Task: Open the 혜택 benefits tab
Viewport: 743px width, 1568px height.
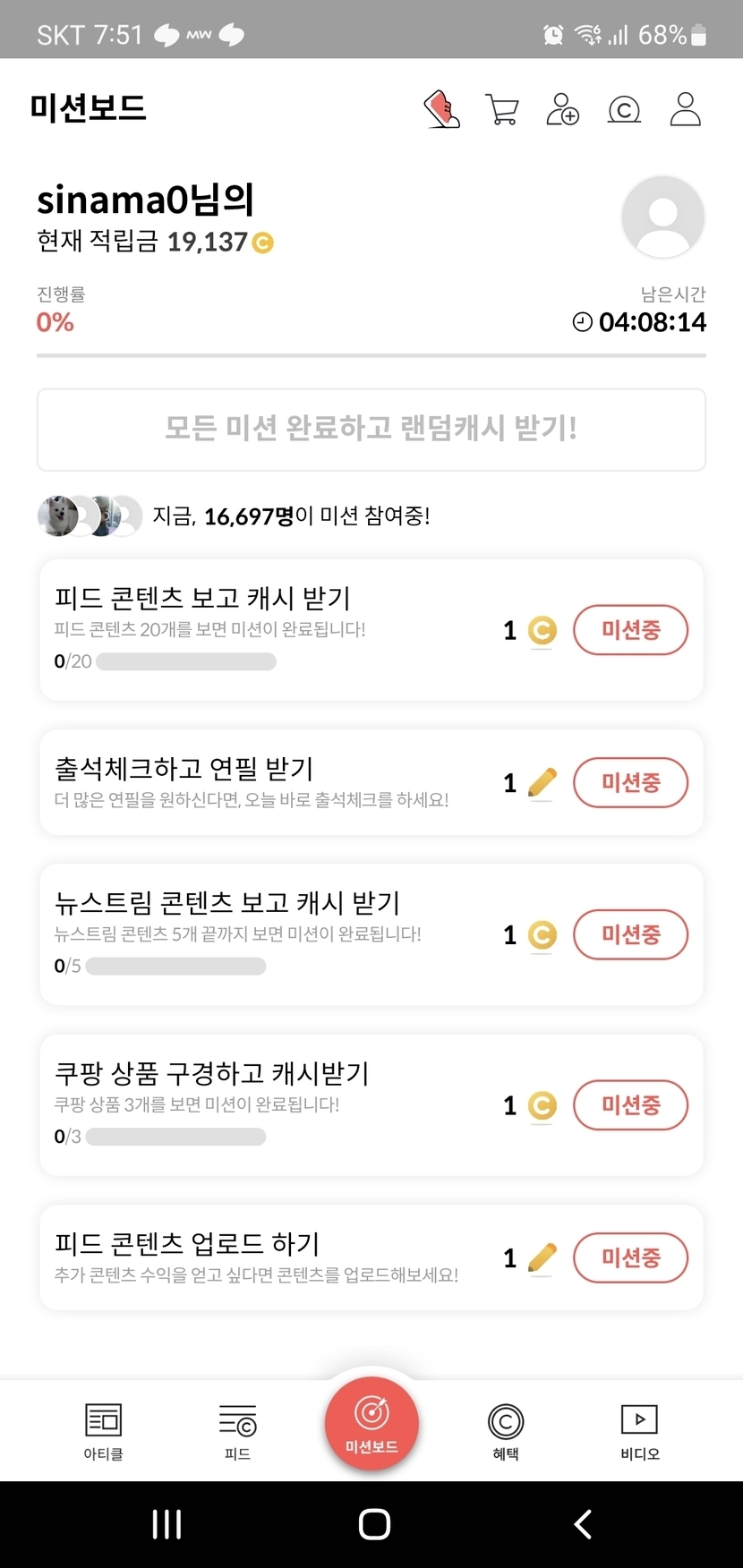Action: click(x=506, y=1431)
